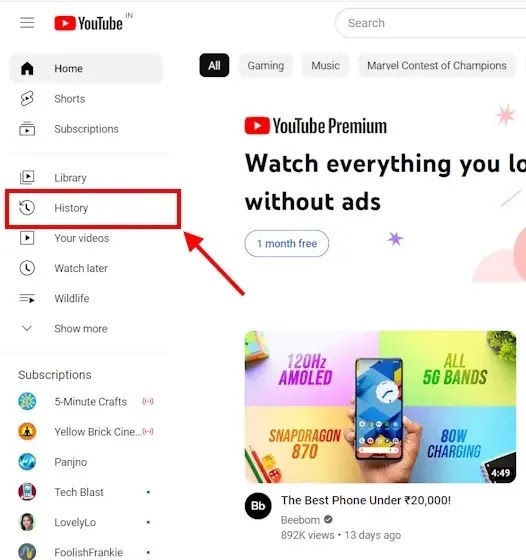This screenshot has height=560, width=526.
Task: Open Your videos
Action: tap(86, 238)
